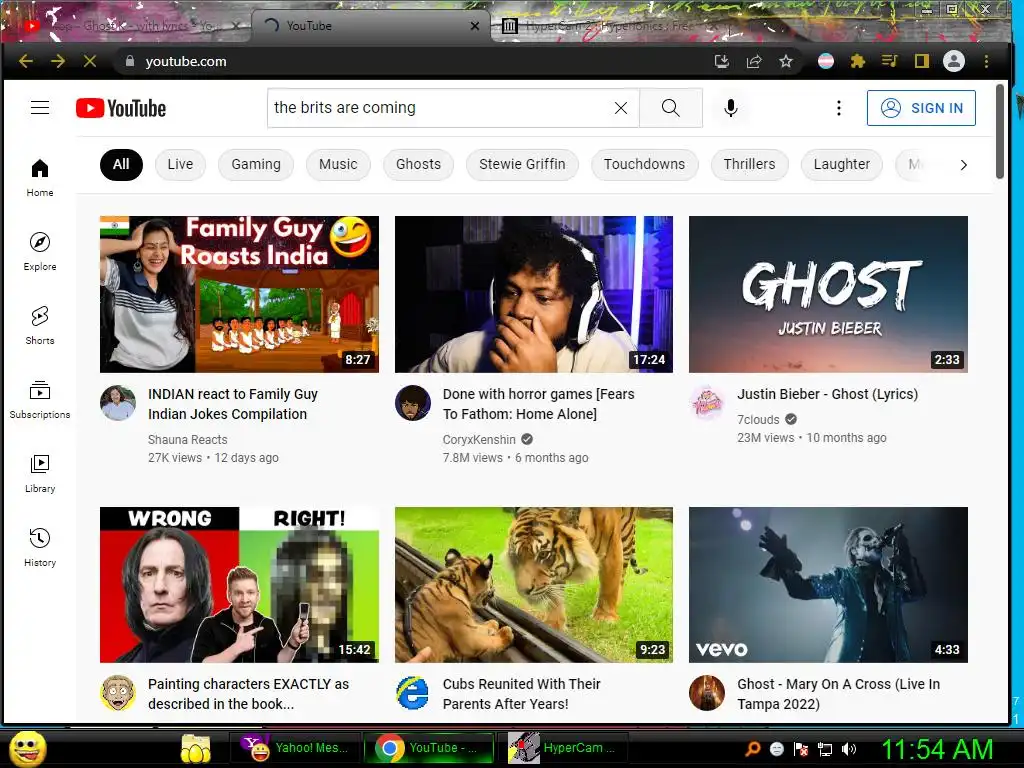Open HyperCam from the taskbar

coord(563,748)
